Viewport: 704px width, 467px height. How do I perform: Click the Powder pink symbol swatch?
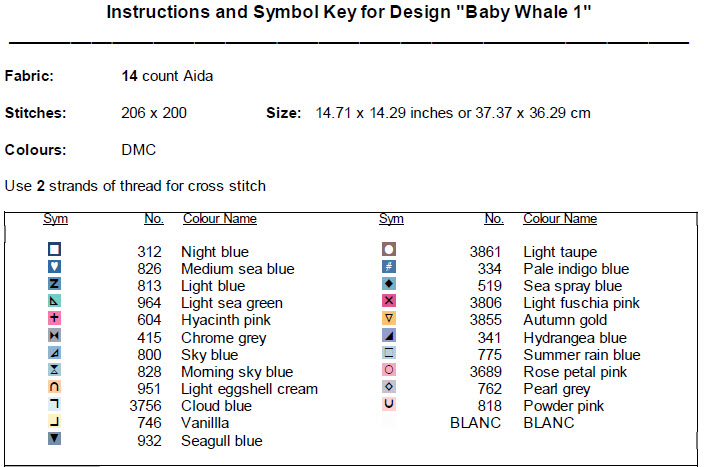coord(390,405)
